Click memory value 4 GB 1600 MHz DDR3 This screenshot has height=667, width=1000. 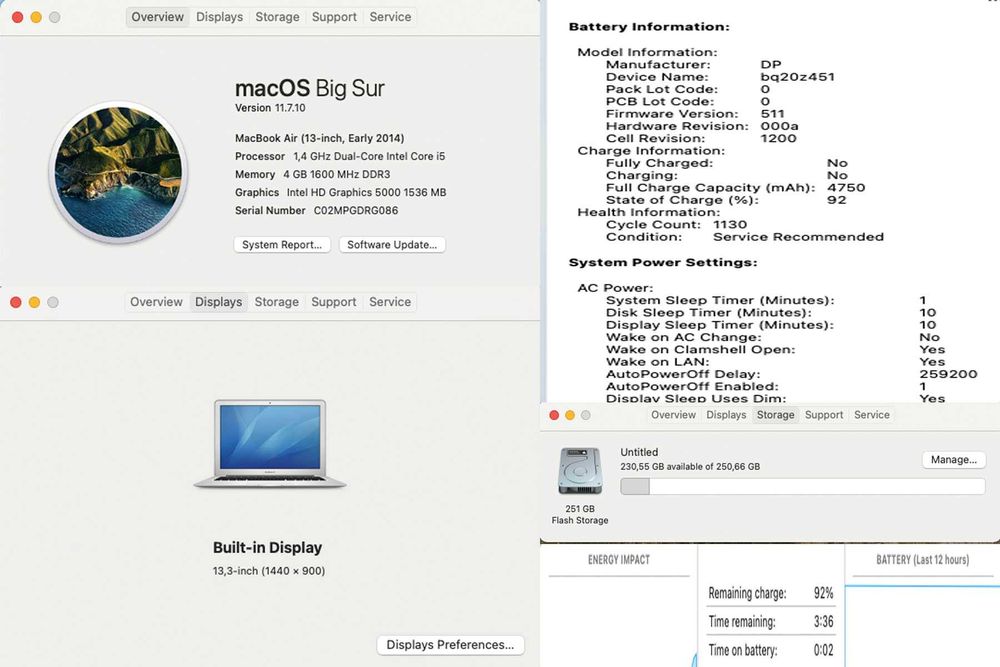(x=337, y=174)
